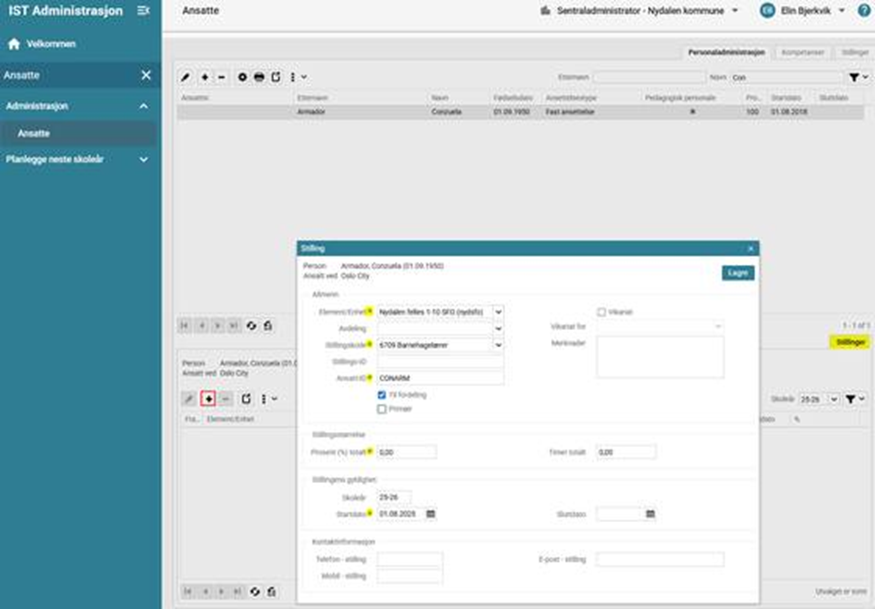Click the Velkommen home icon
Viewport: 875px width, 609px height.
pos(14,45)
